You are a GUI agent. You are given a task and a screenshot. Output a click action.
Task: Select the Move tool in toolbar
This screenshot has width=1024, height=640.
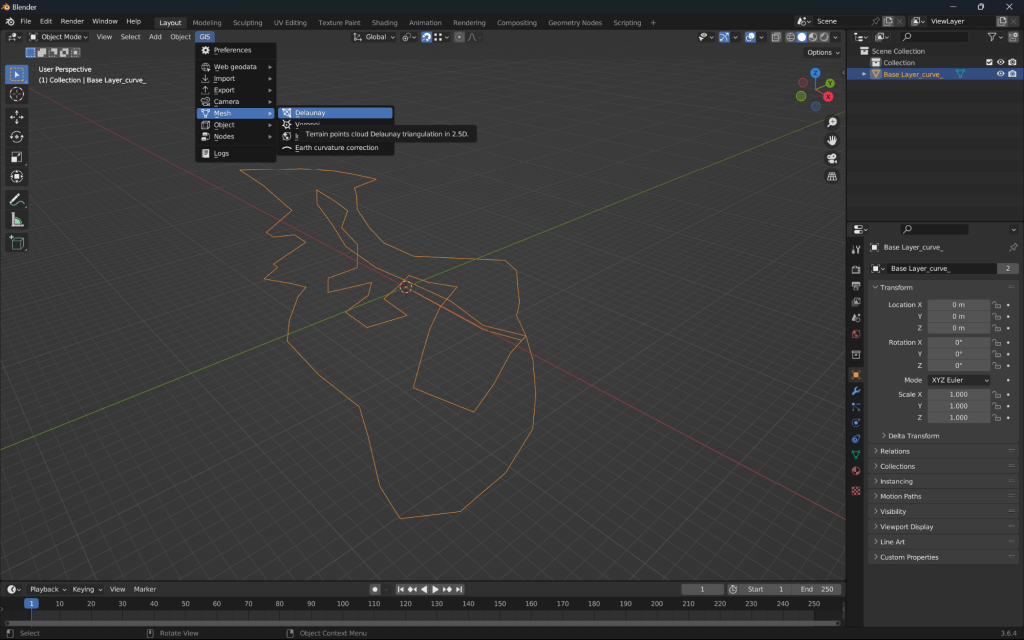17,117
